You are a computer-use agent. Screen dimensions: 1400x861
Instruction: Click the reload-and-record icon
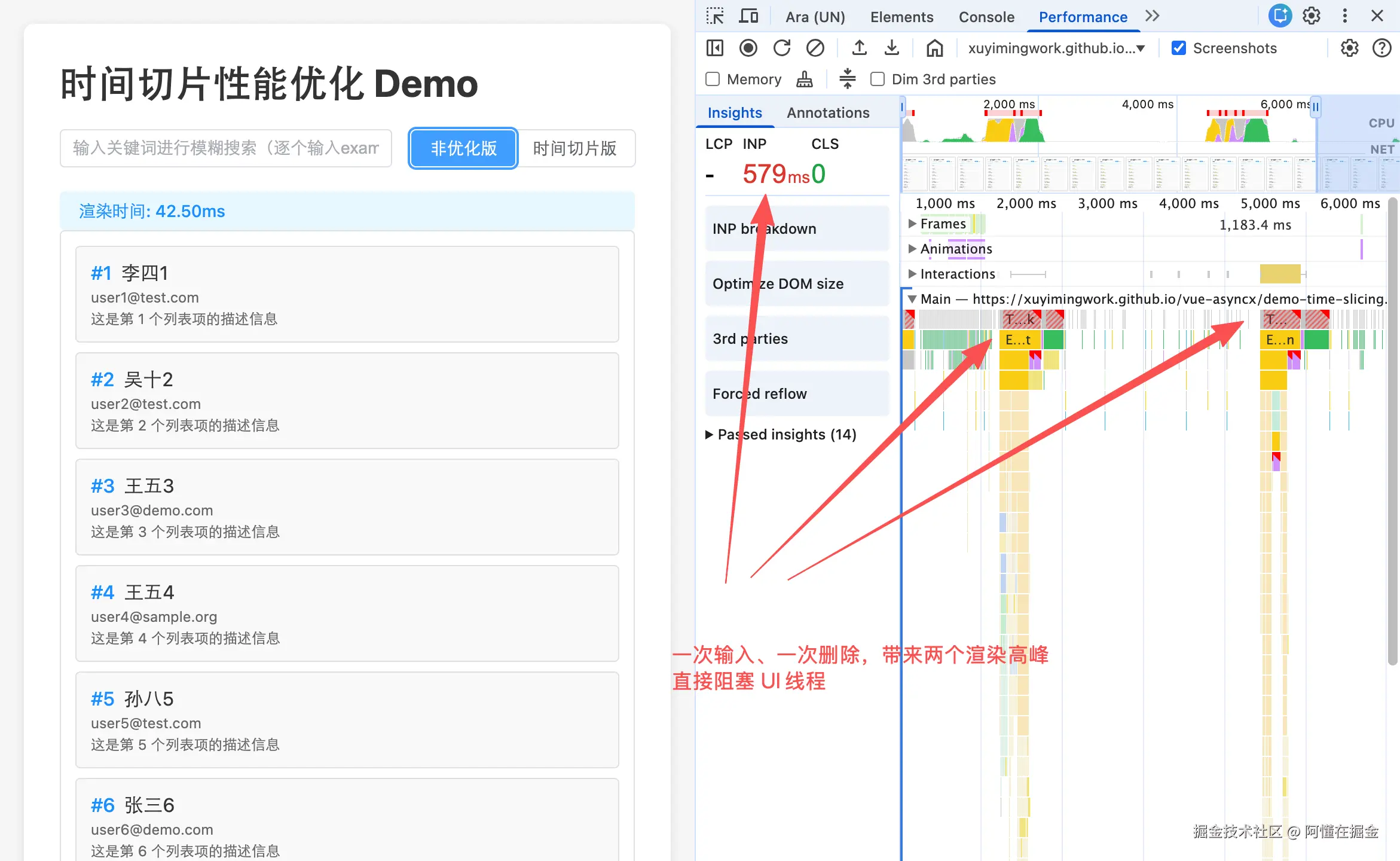[x=781, y=48]
